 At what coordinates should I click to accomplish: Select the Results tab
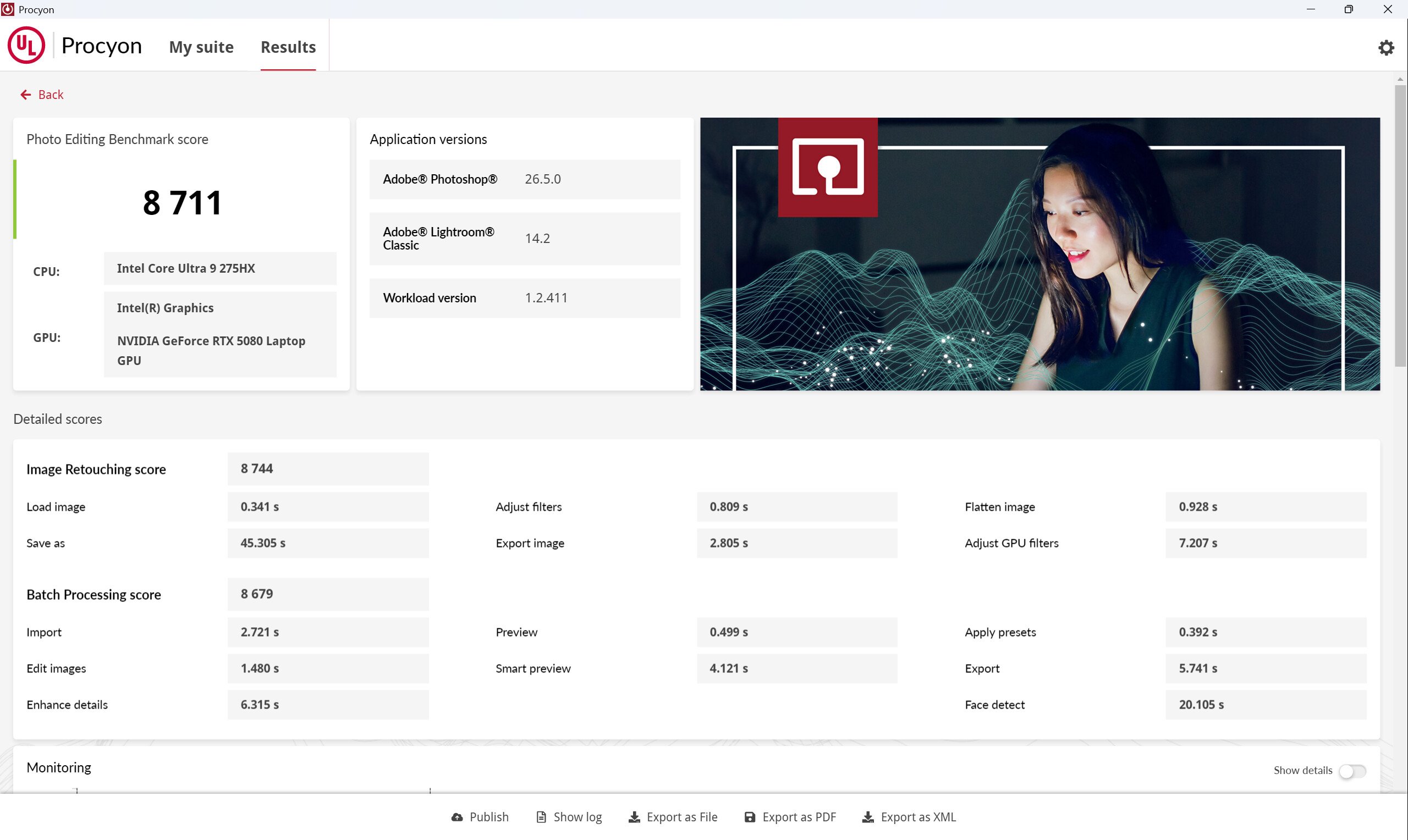[x=288, y=47]
